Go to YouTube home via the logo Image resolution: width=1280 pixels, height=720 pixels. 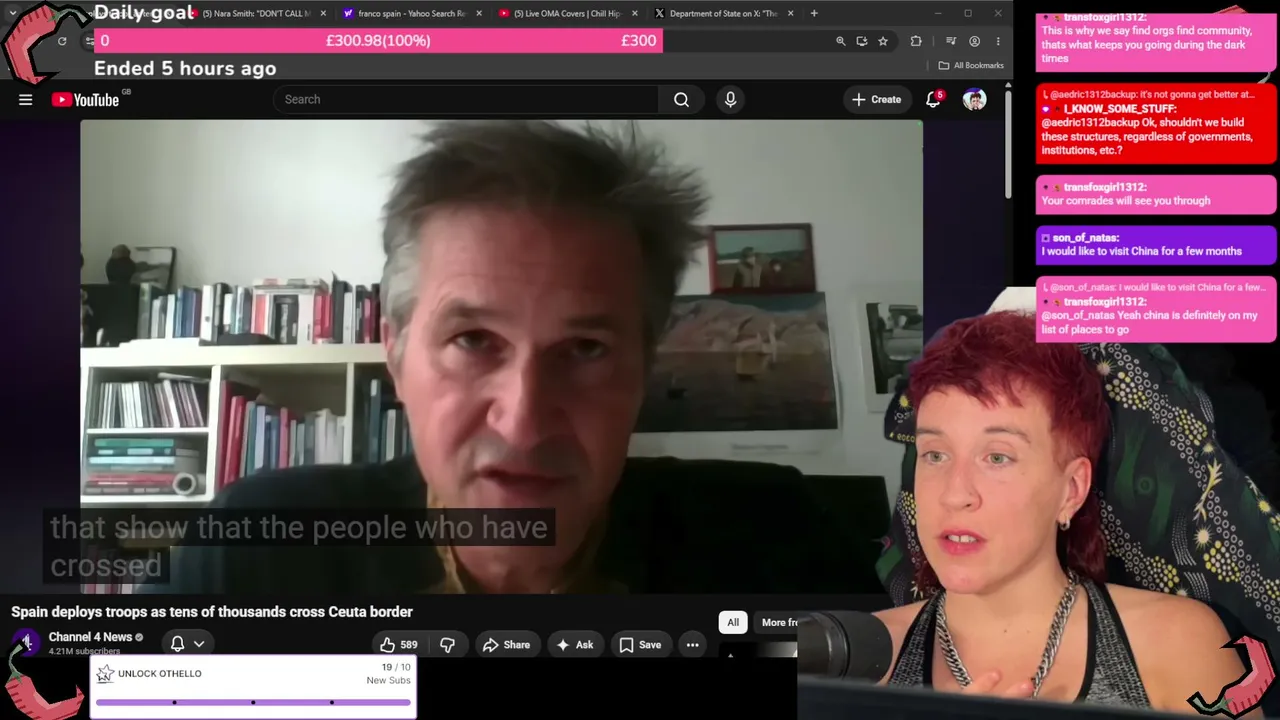(86, 99)
